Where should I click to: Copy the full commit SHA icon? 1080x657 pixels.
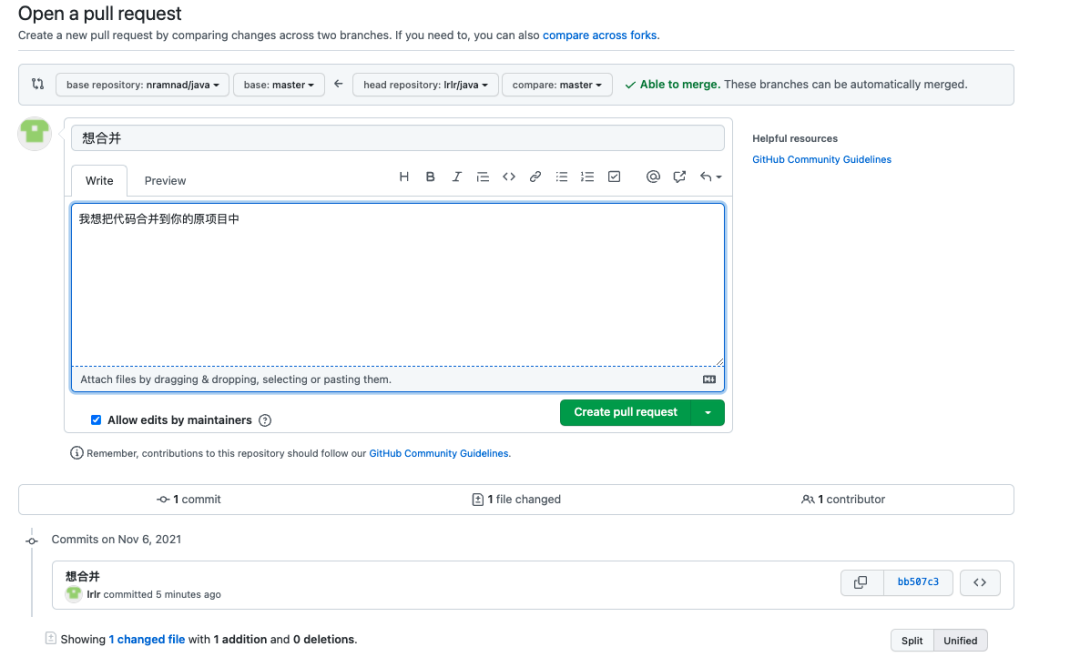coord(860,583)
